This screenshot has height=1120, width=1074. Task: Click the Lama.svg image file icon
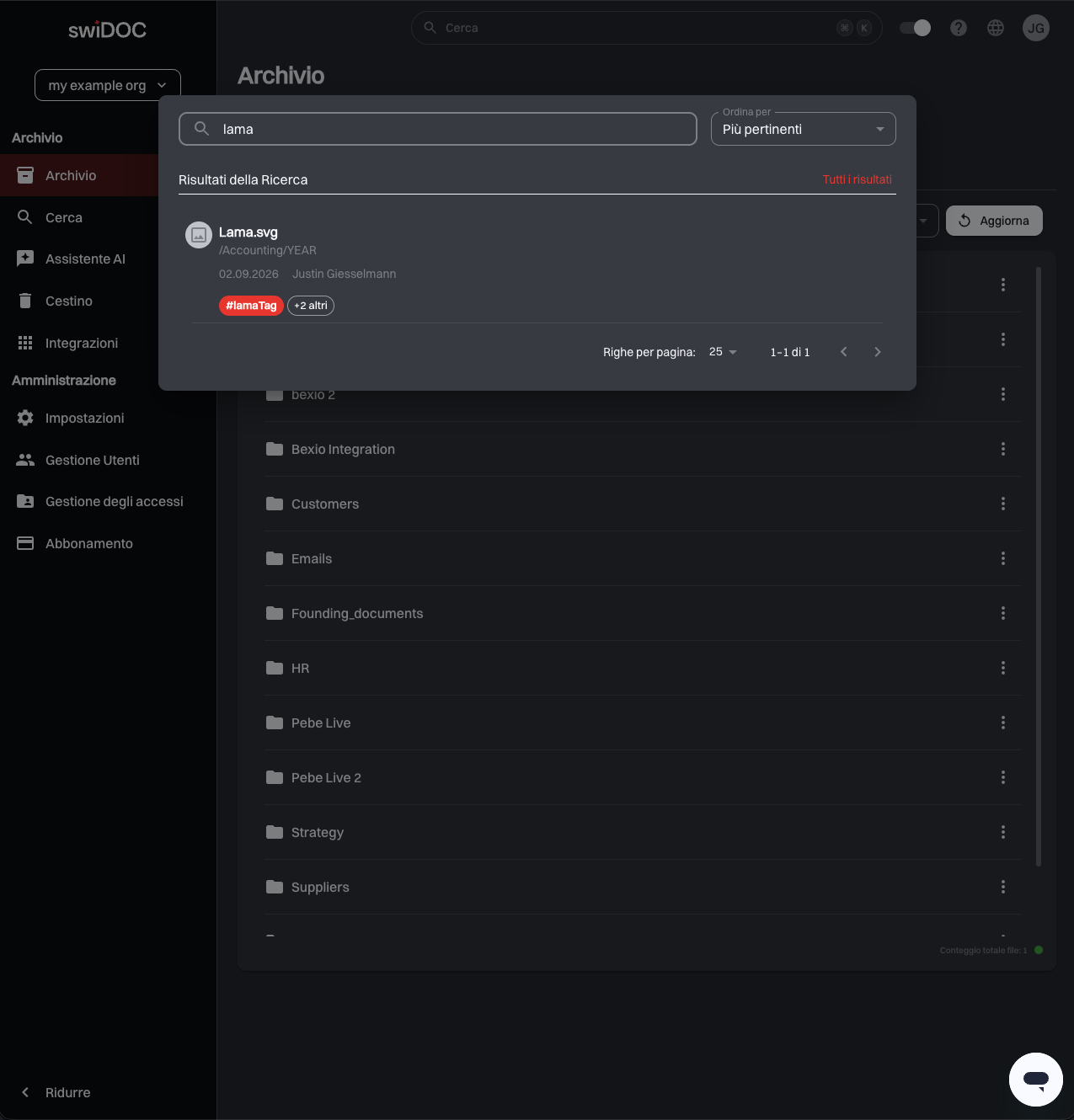click(199, 236)
